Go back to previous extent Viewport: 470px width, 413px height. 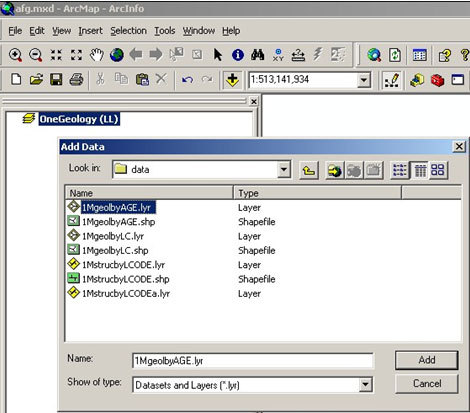click(136, 54)
